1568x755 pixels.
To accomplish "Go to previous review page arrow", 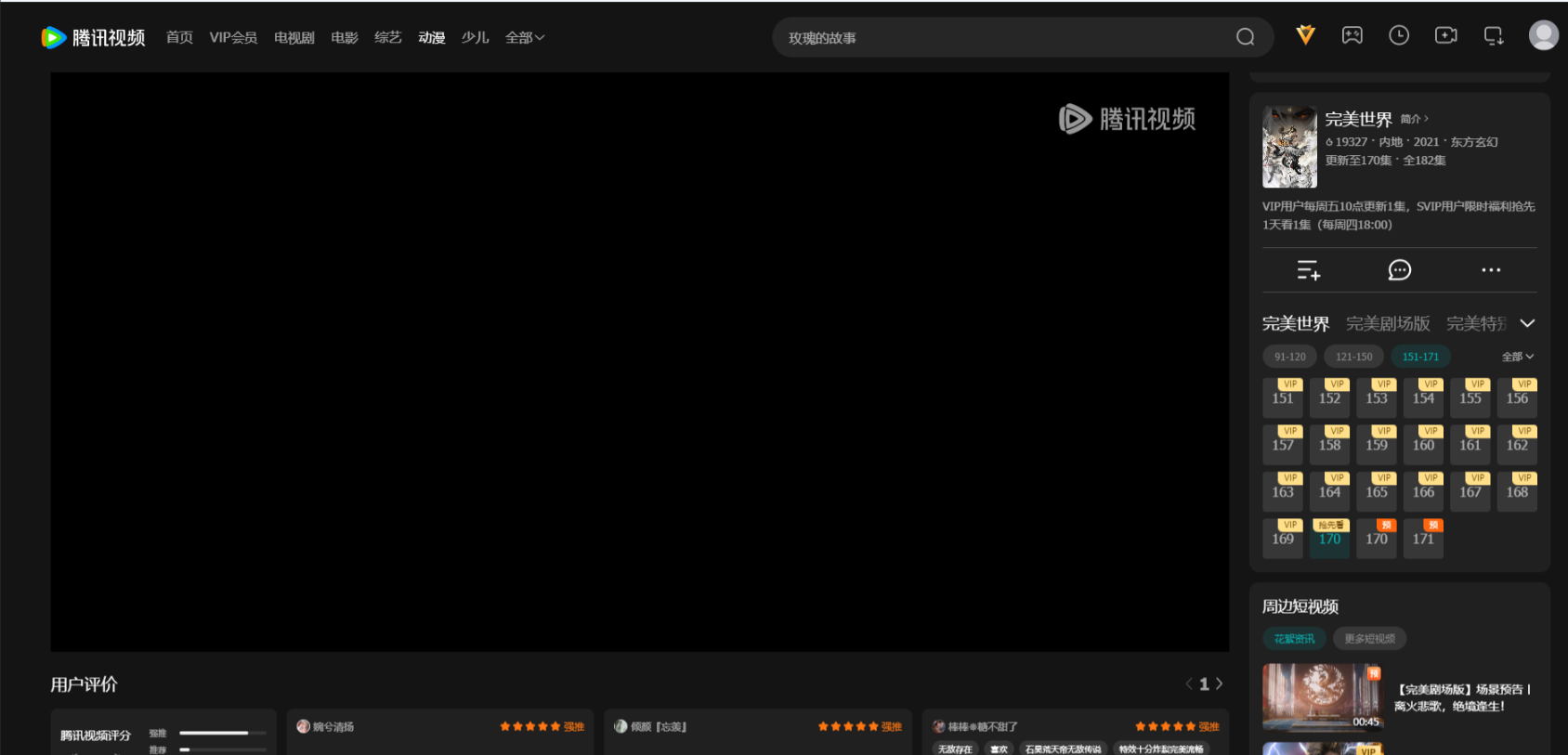I will point(1188,683).
